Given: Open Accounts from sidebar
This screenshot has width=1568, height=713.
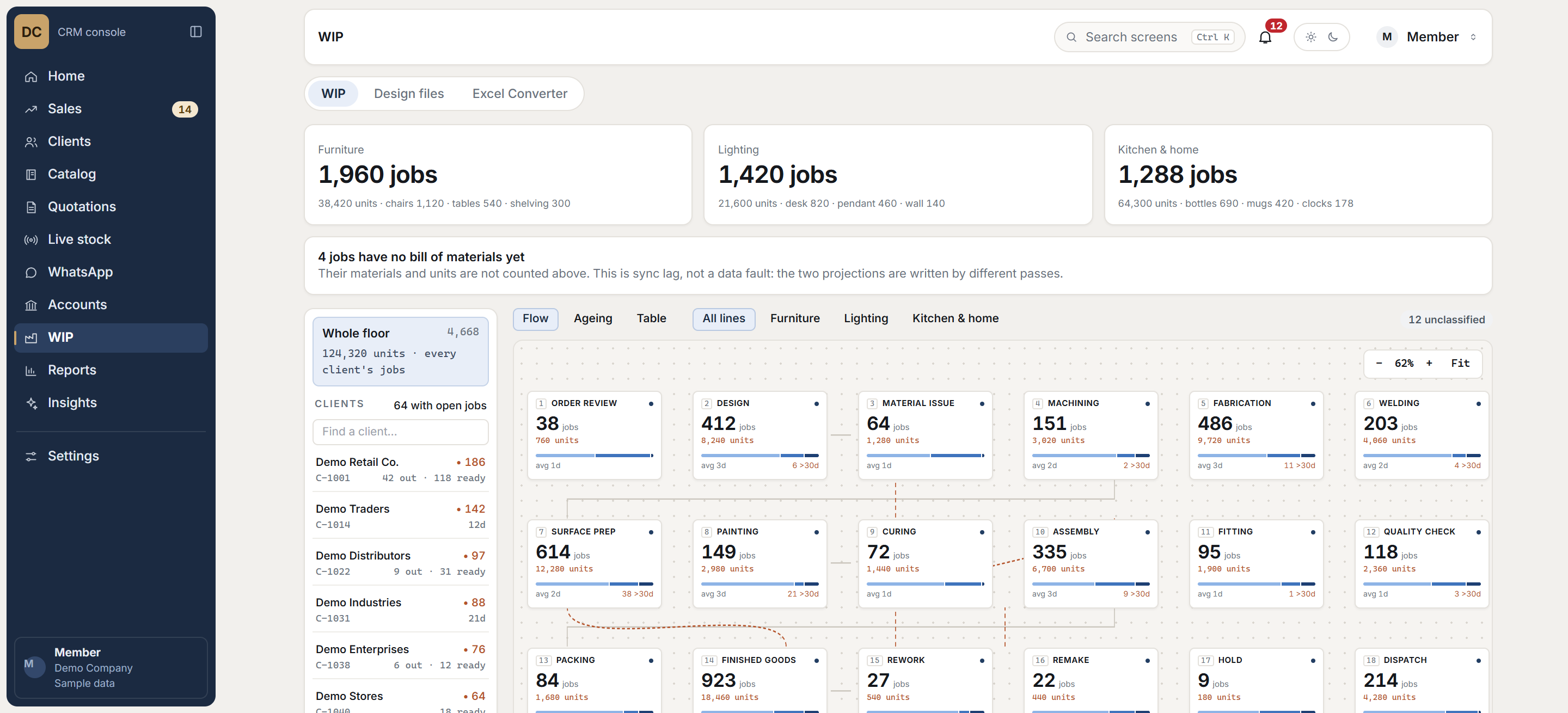Looking at the screenshot, I should (x=111, y=305).
